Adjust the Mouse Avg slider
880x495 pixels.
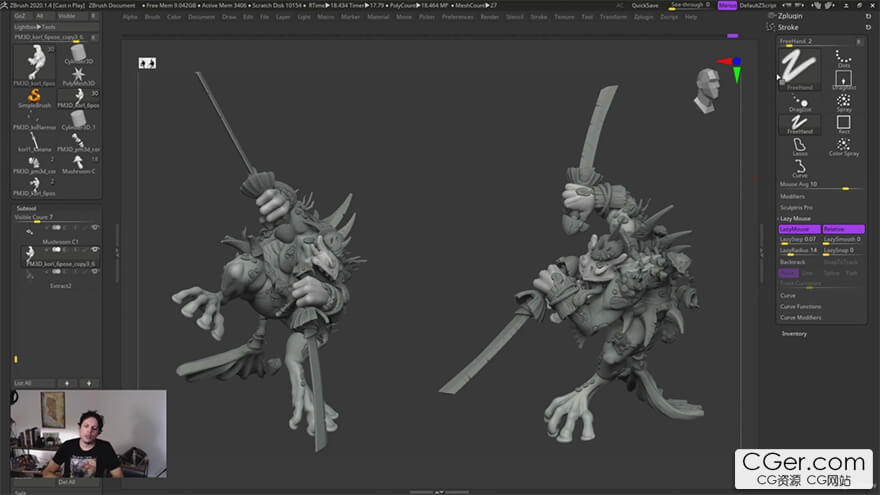822,185
